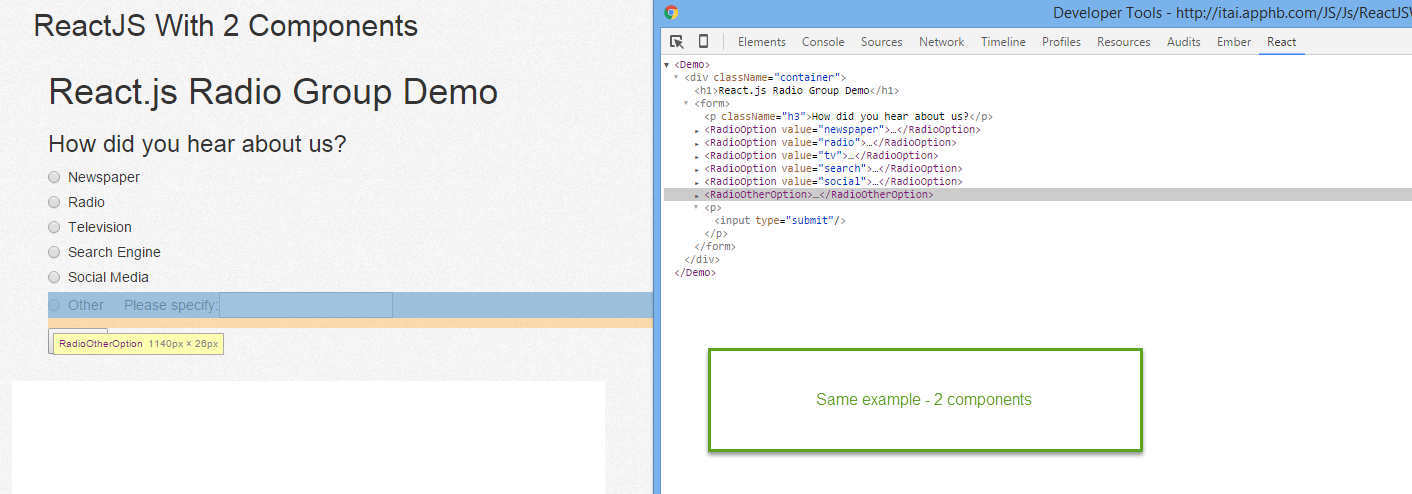Collapse the form element node arrow
Viewport: 1412px width, 494px height.
coord(687,103)
